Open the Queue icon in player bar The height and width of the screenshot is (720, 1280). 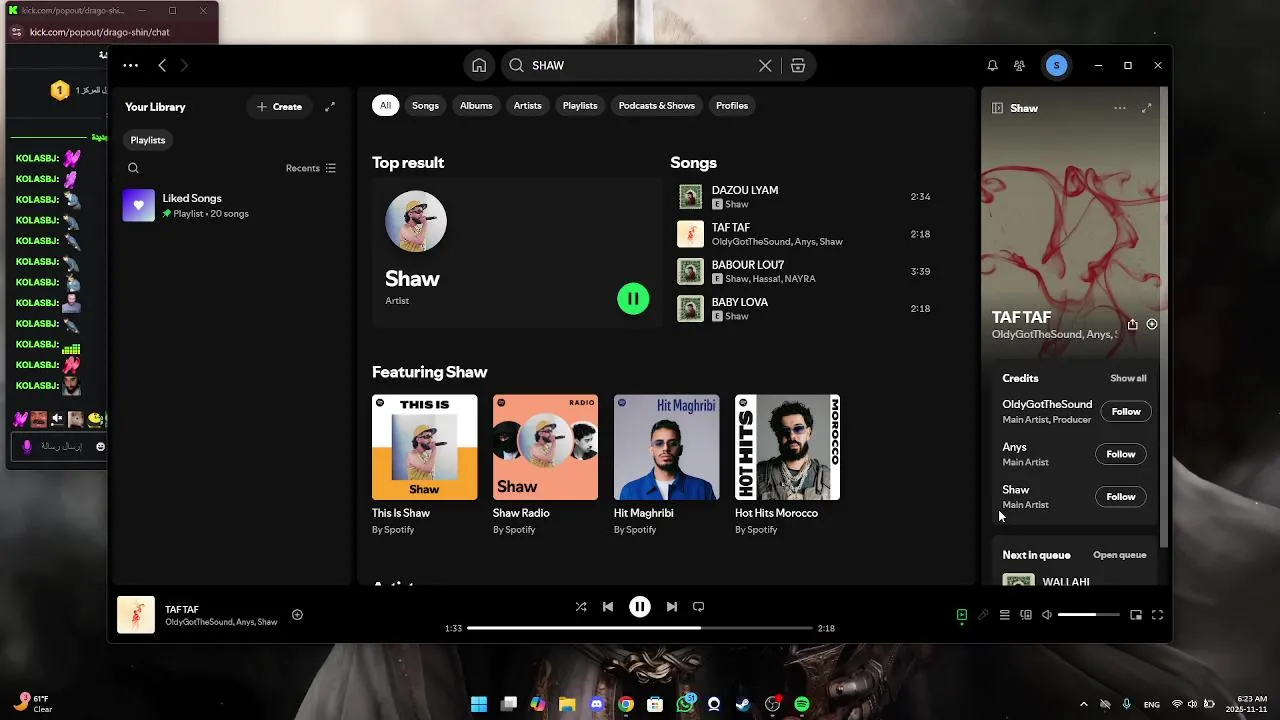click(1005, 615)
